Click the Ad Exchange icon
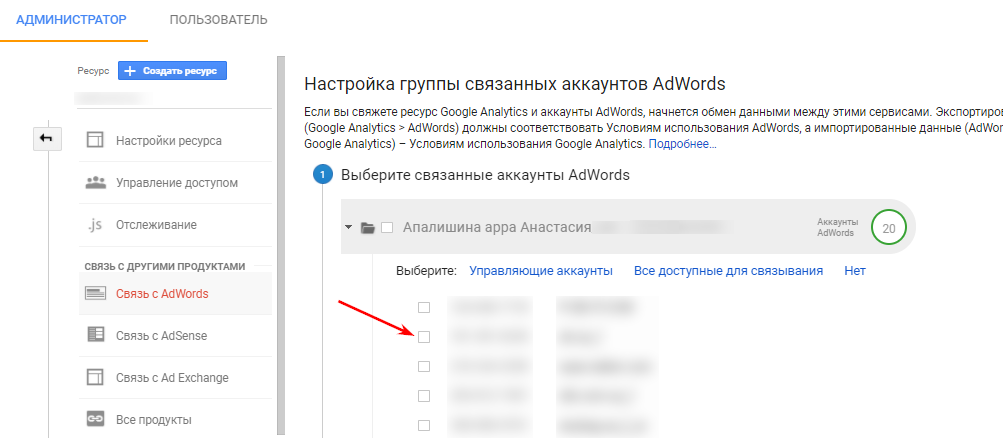The width and height of the screenshot is (1003, 438). point(95,377)
